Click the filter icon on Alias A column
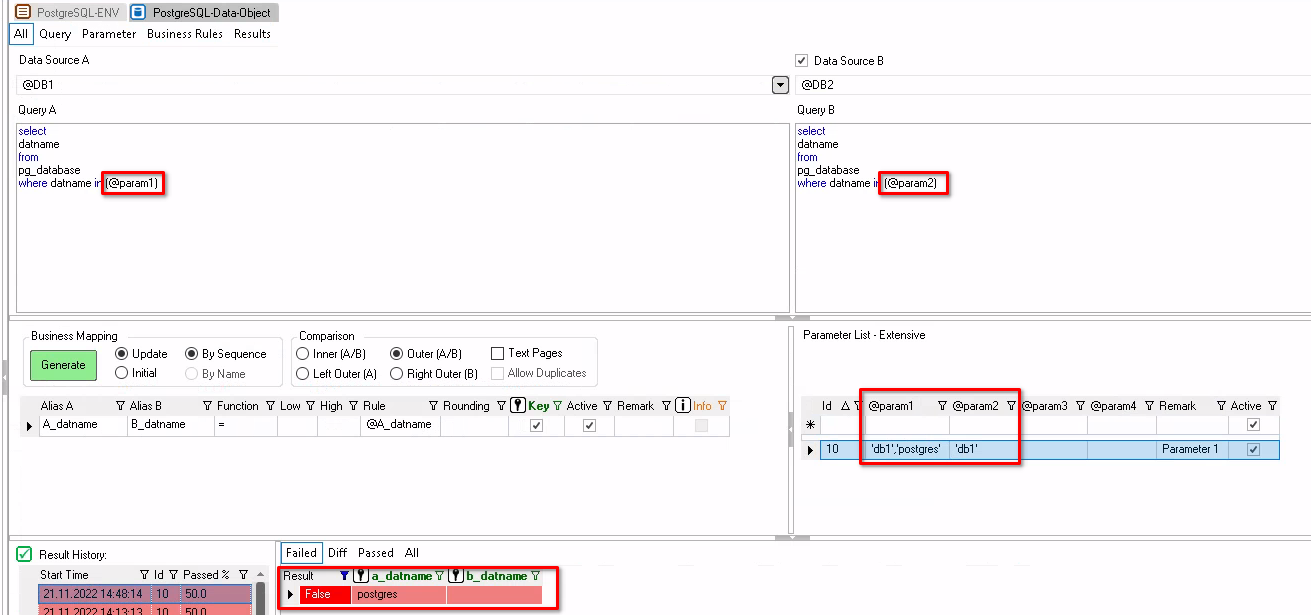 click(121, 406)
